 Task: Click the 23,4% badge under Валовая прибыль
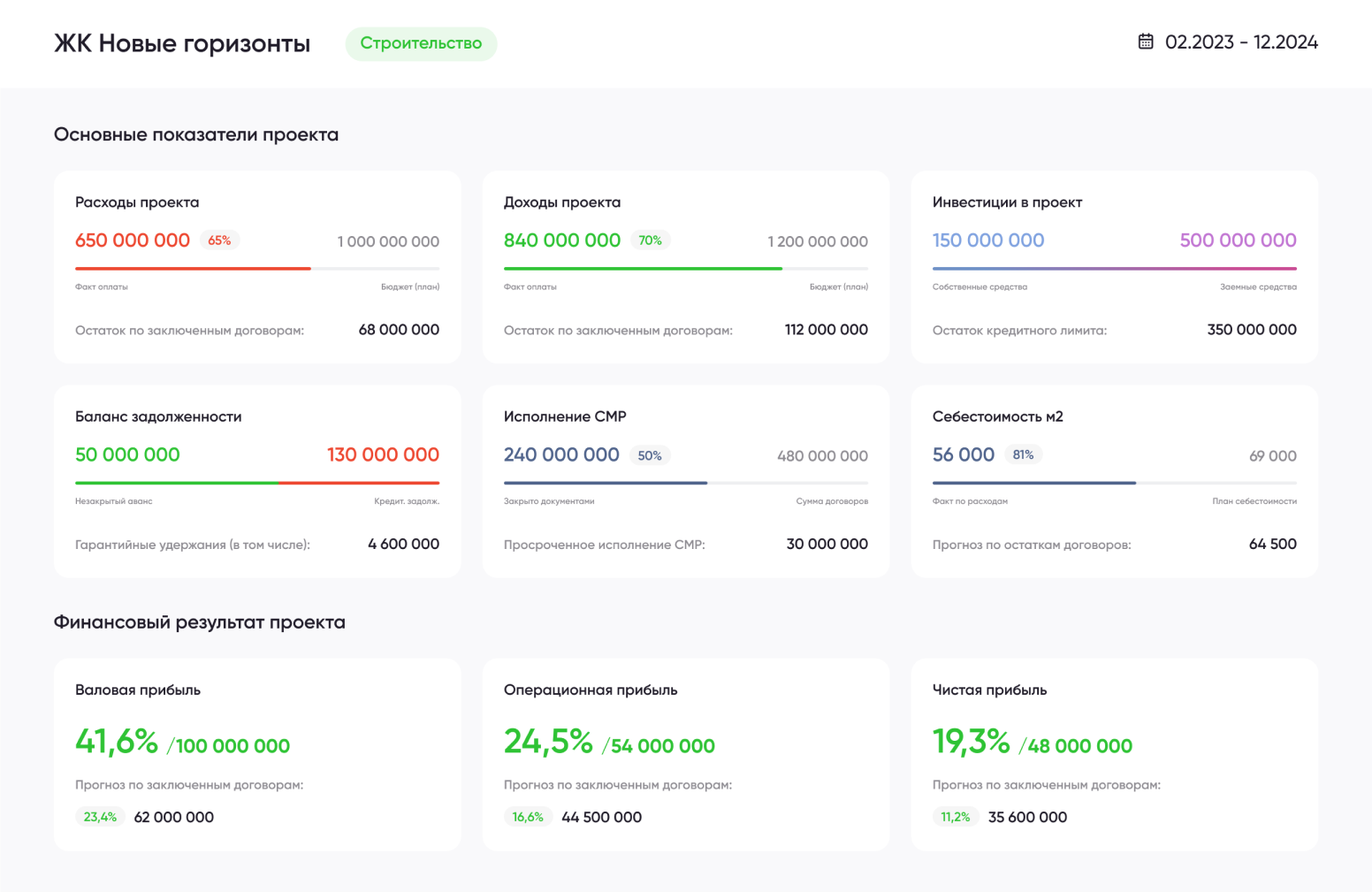(100, 817)
